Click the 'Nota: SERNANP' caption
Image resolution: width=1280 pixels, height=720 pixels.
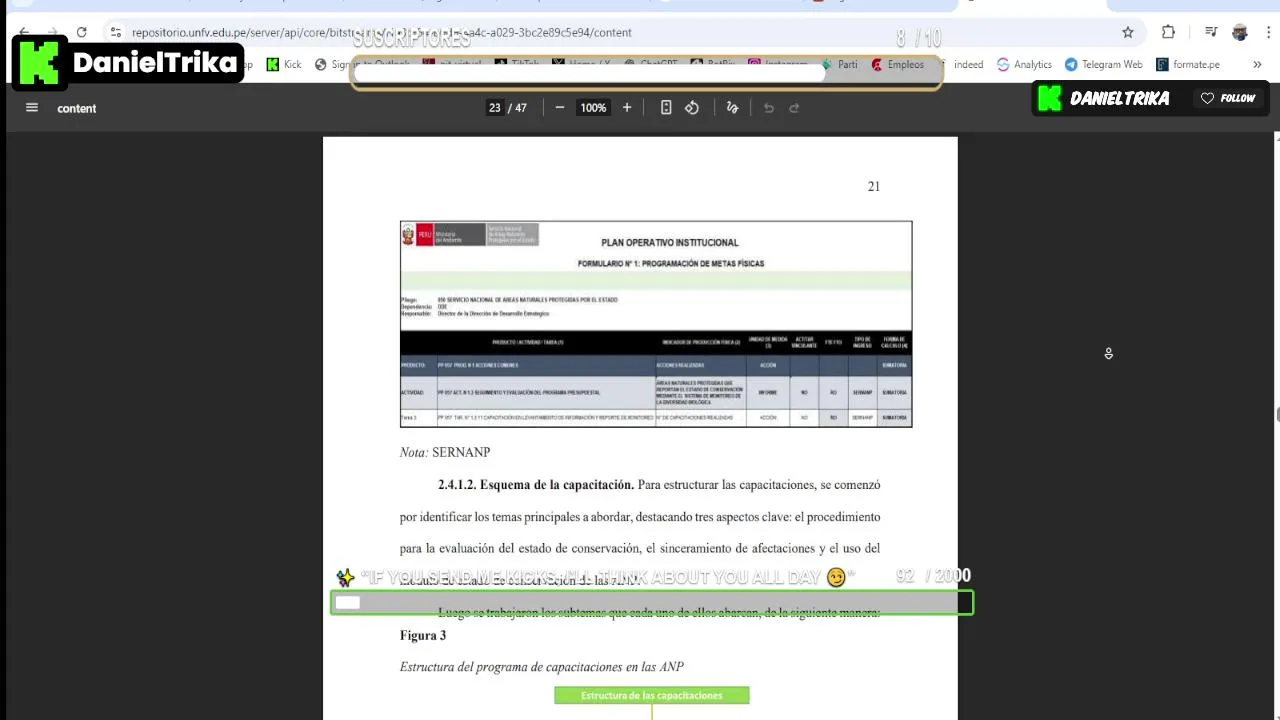(445, 452)
